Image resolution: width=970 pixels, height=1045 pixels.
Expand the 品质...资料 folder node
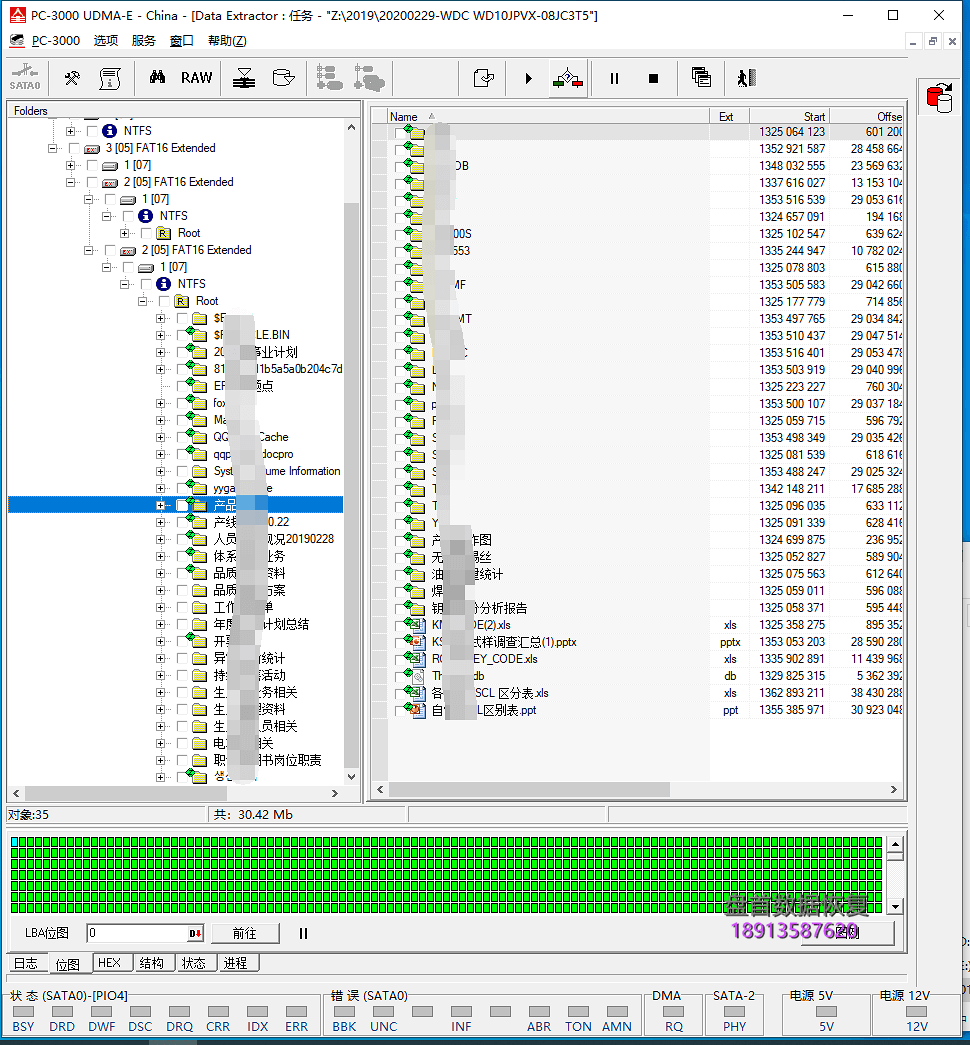(161, 573)
